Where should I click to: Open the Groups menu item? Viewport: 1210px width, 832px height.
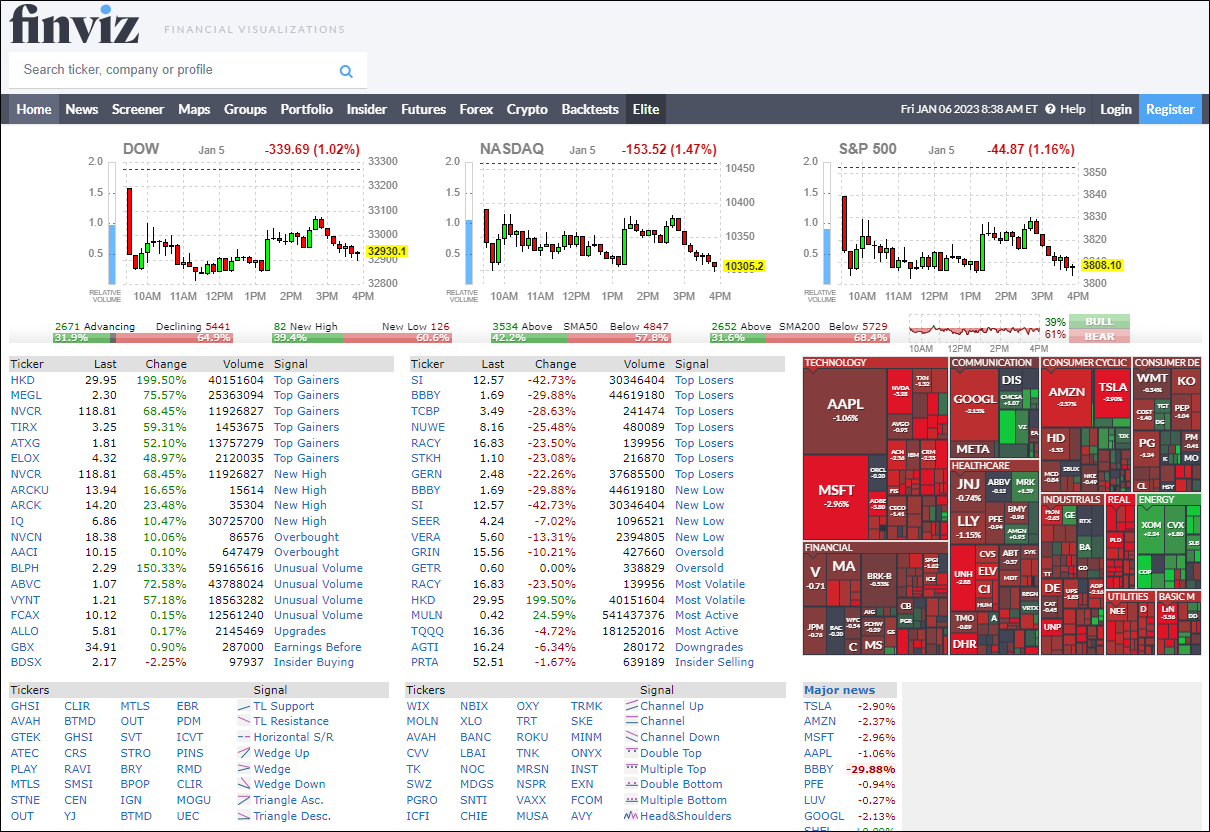(x=245, y=109)
